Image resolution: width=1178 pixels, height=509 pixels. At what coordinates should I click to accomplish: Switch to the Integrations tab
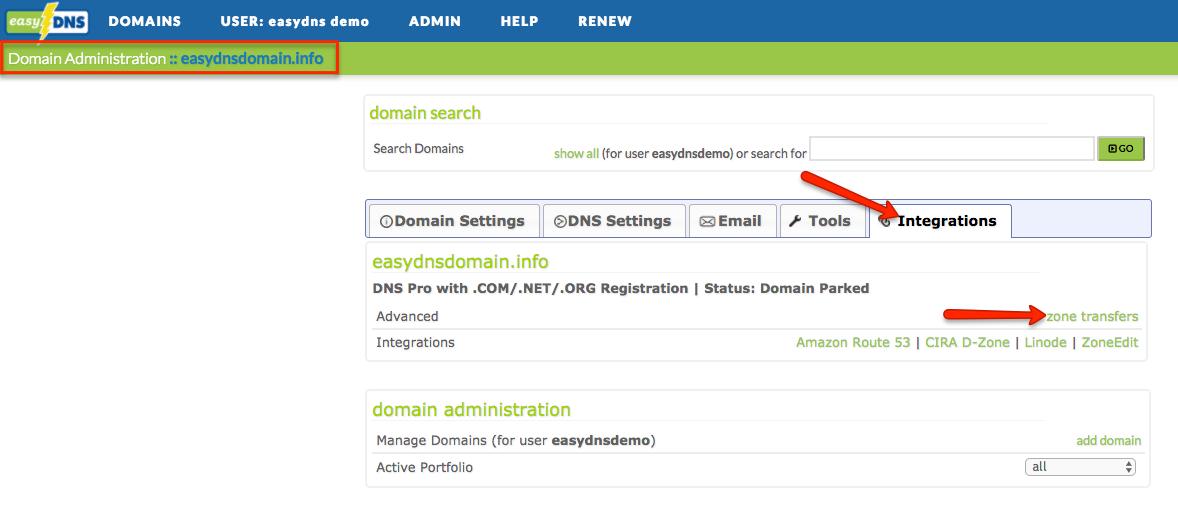click(x=940, y=221)
